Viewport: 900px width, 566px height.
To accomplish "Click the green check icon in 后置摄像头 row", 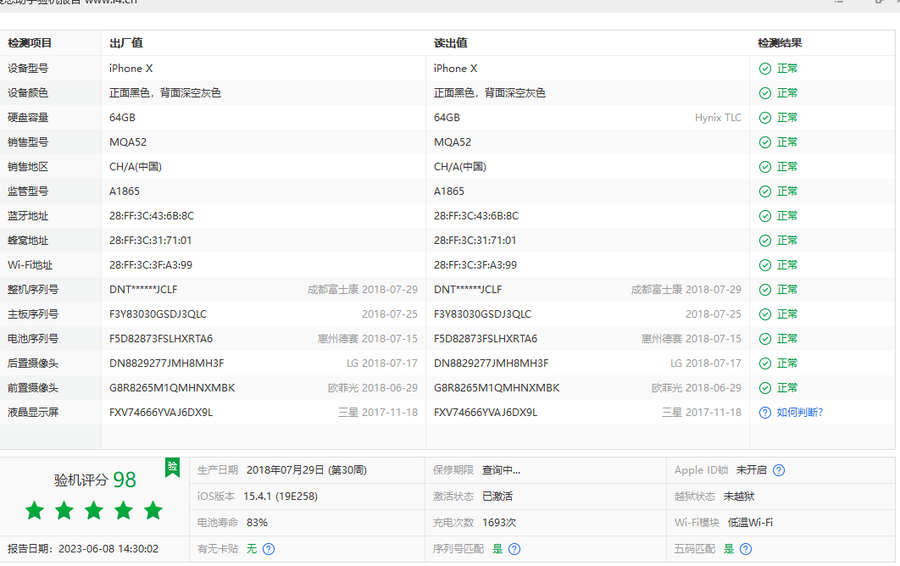I will (765, 363).
